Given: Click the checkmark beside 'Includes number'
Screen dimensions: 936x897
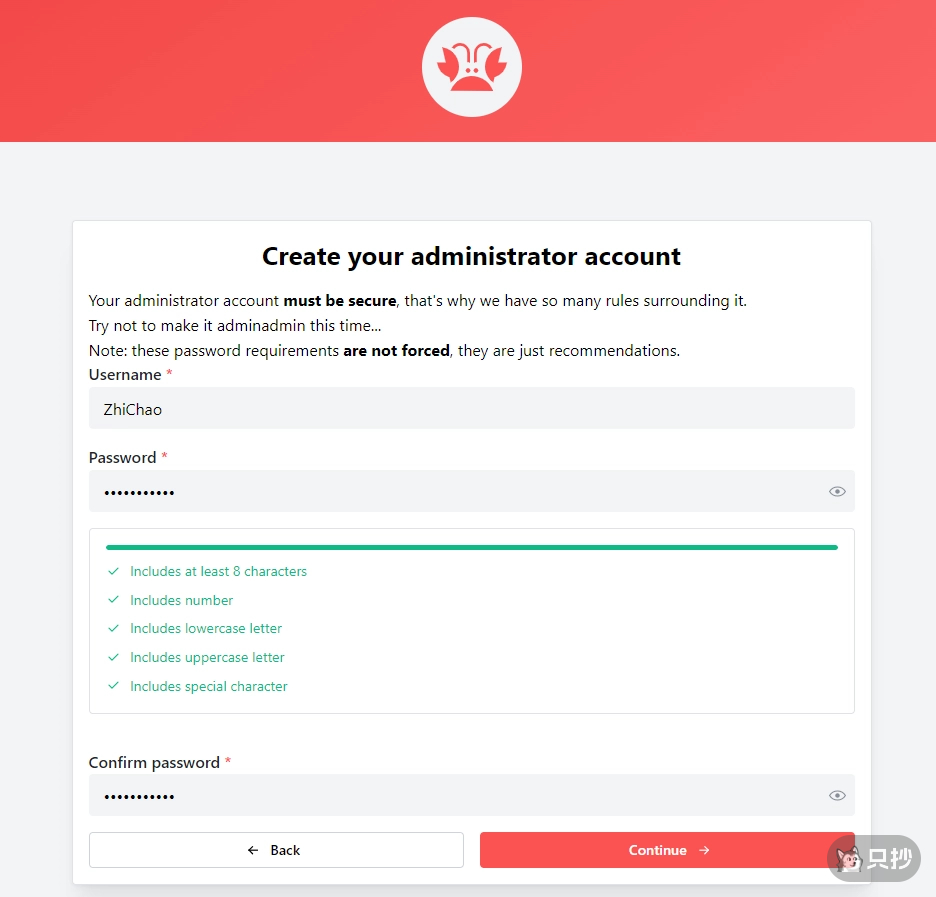Looking at the screenshot, I should click(x=113, y=600).
